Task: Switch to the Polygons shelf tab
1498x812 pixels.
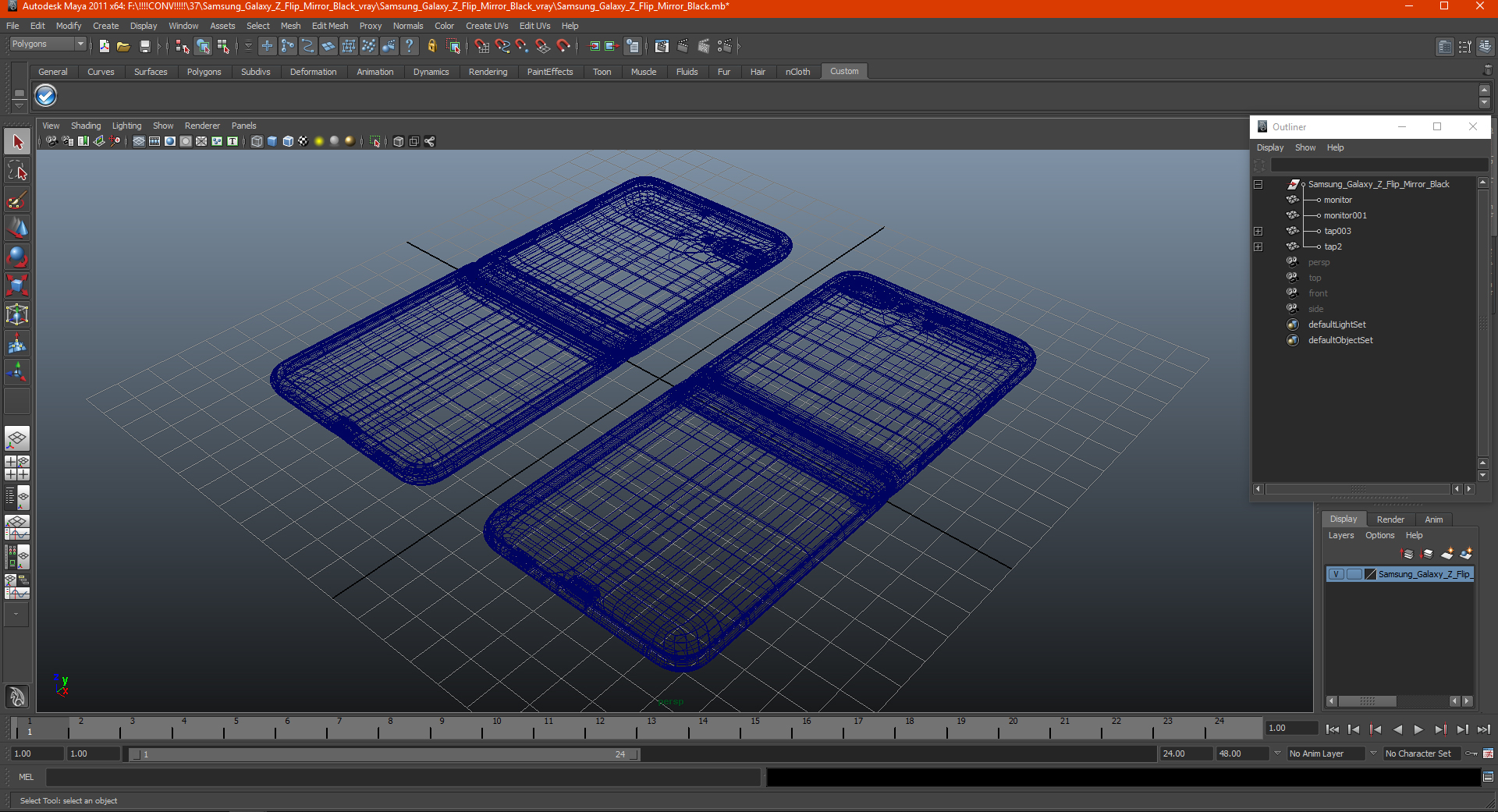Action: pos(204,72)
